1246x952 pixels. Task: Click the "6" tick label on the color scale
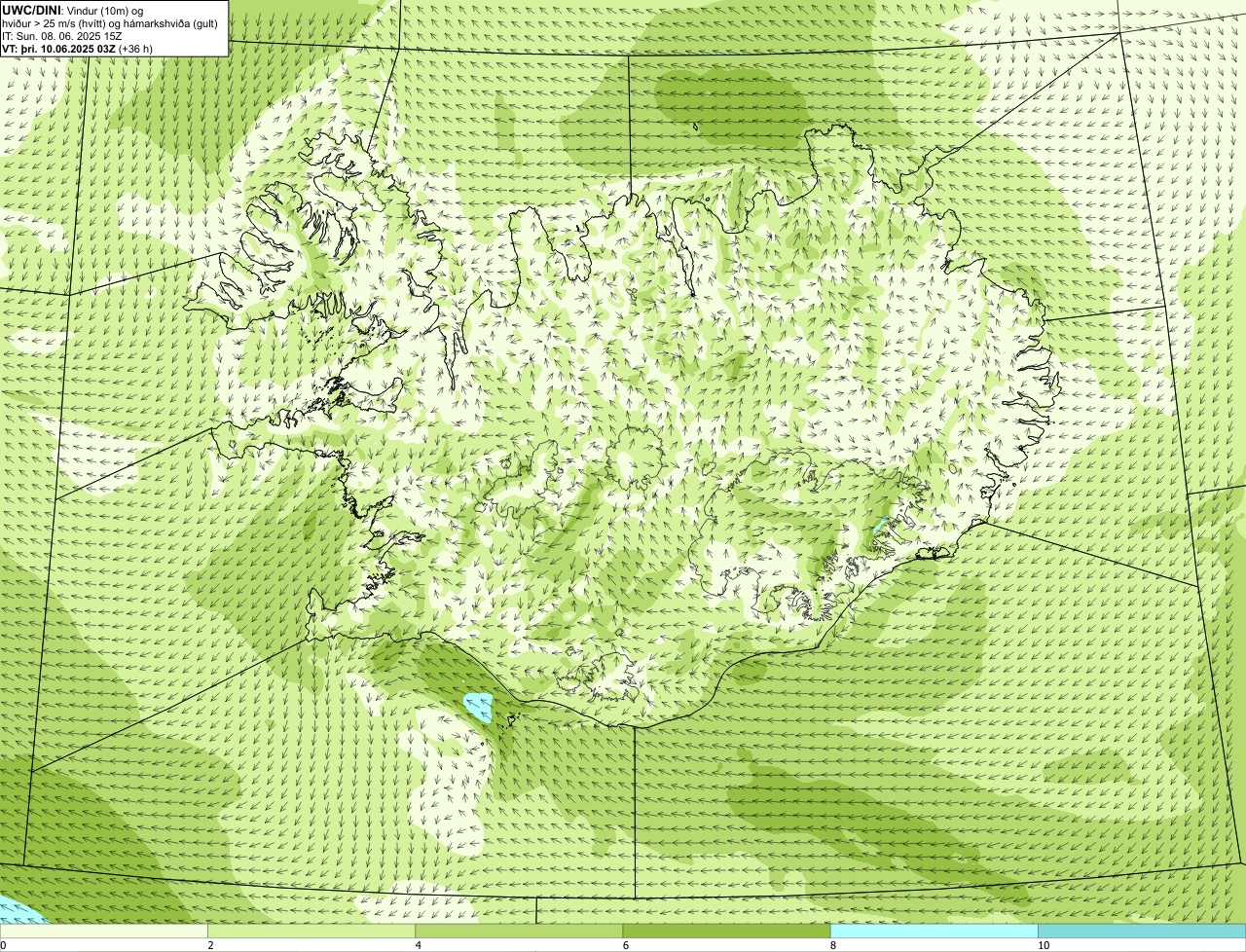pyautogui.click(x=625, y=945)
